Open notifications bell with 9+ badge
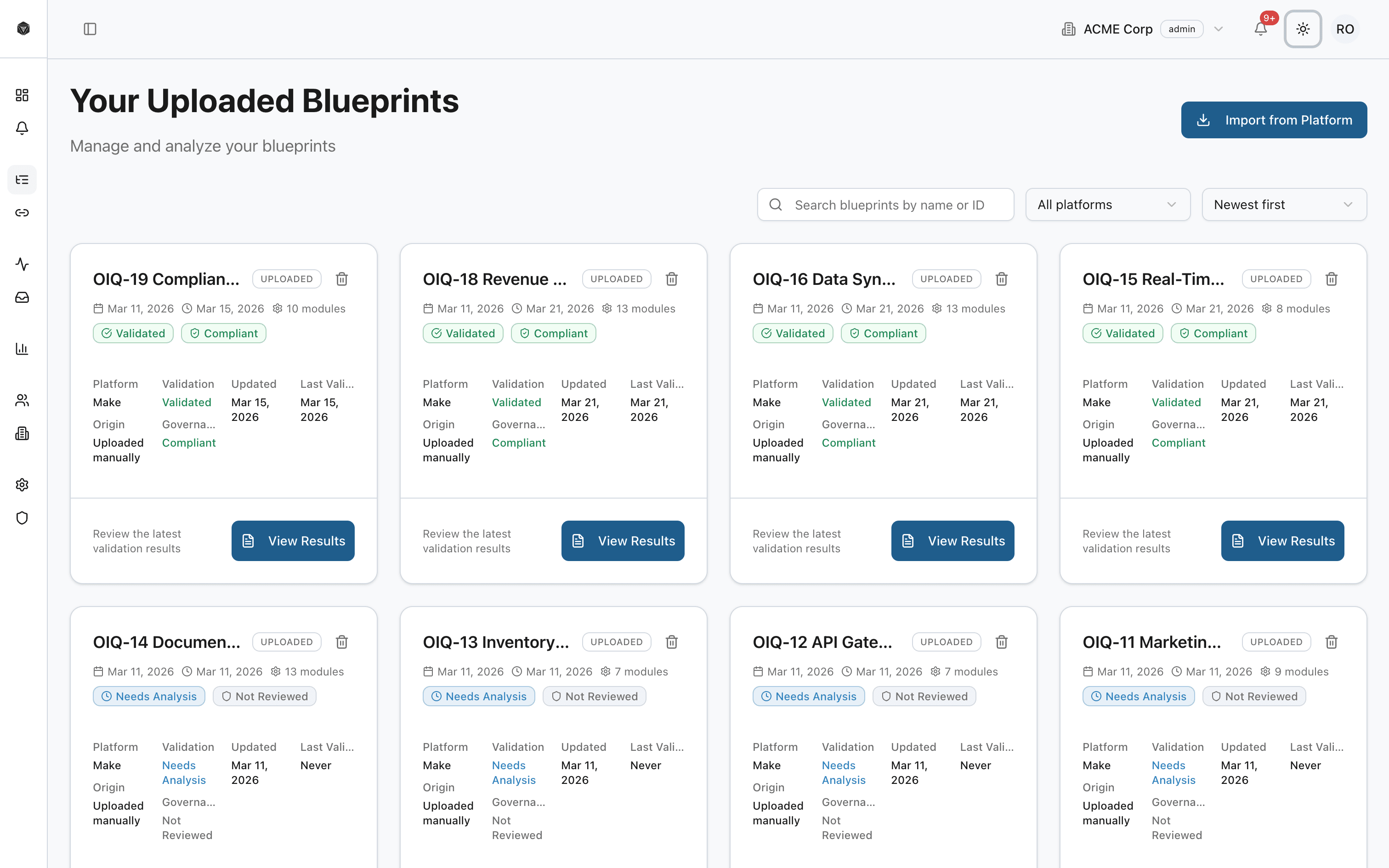Viewport: 1389px width, 868px height. (1260, 28)
